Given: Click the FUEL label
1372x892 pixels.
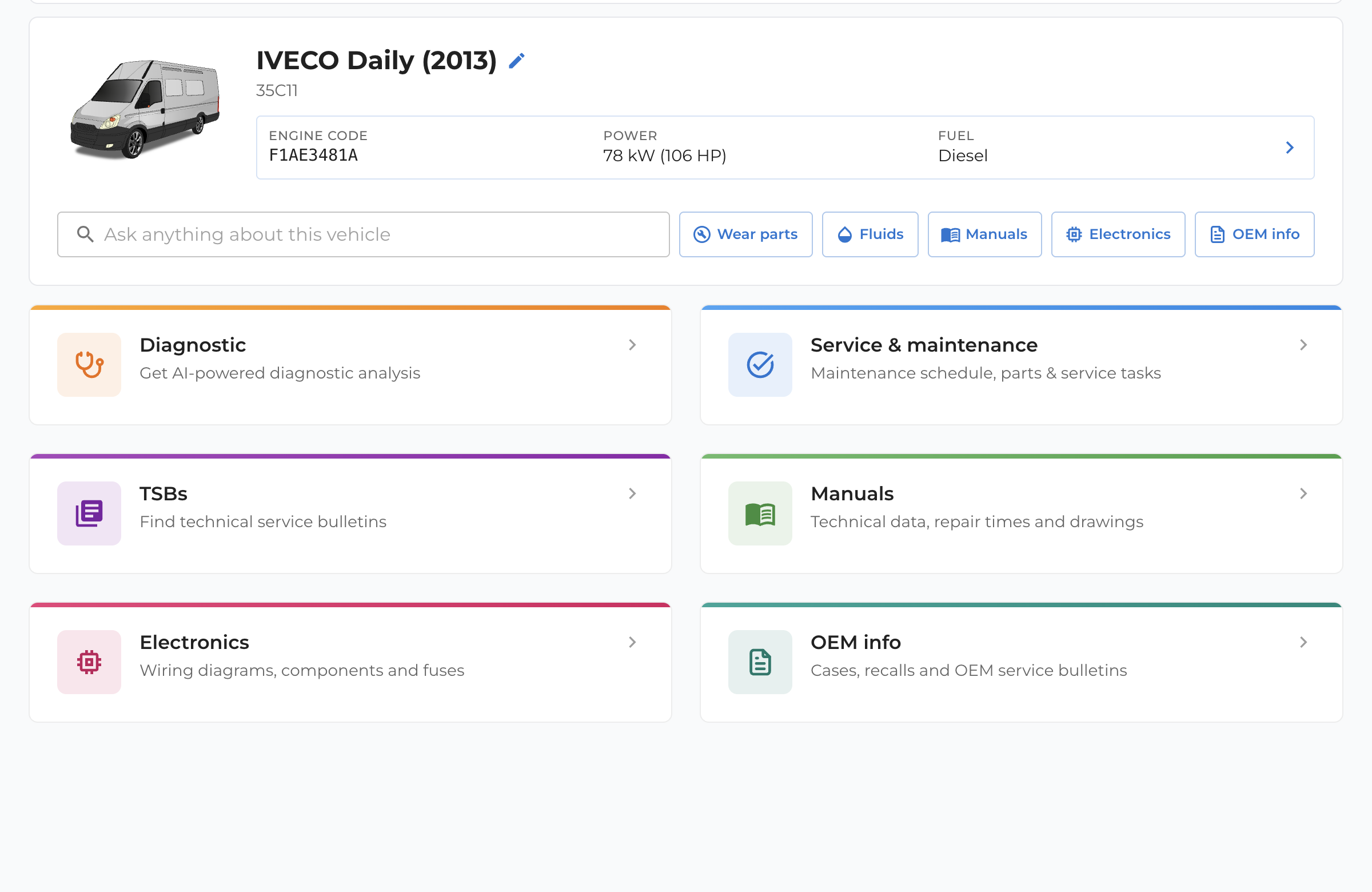Looking at the screenshot, I should coord(956,136).
